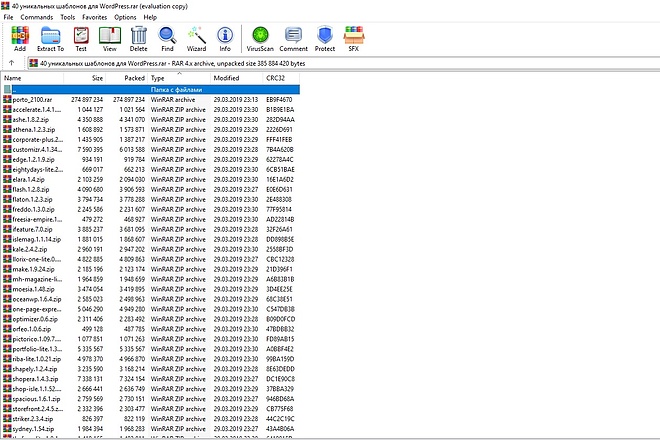Sort by the CRC32 column header
Screen dimensions: 660x440
(281, 78)
